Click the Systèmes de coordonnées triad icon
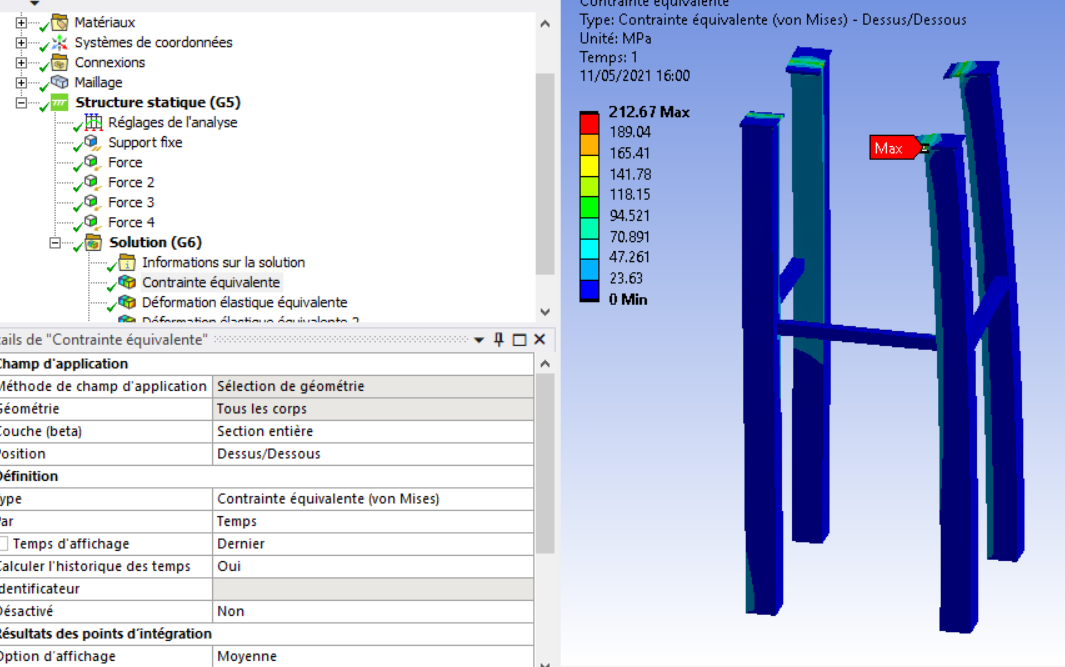1065x667 pixels. tap(61, 42)
